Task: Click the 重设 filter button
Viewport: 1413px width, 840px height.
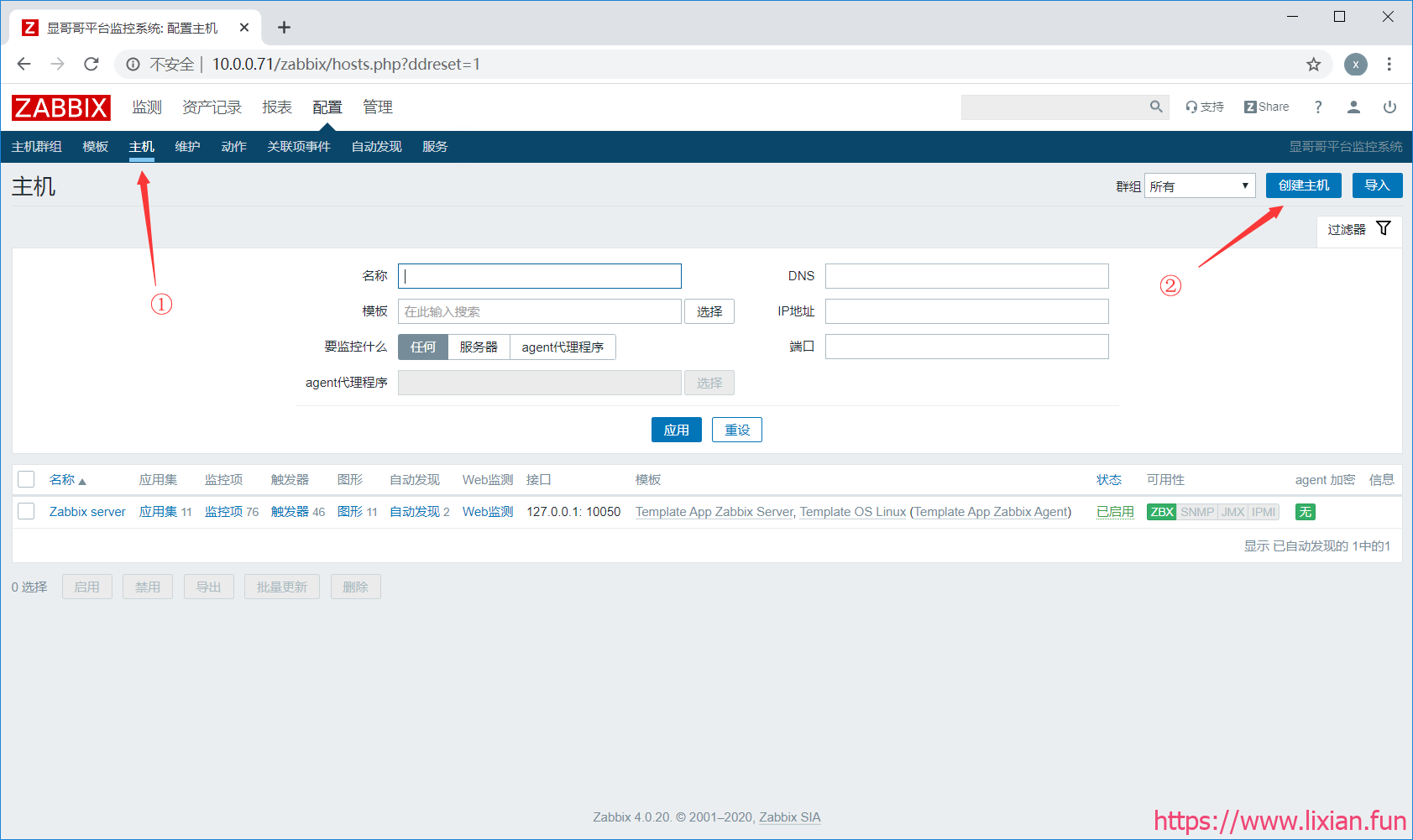Action: (x=737, y=430)
